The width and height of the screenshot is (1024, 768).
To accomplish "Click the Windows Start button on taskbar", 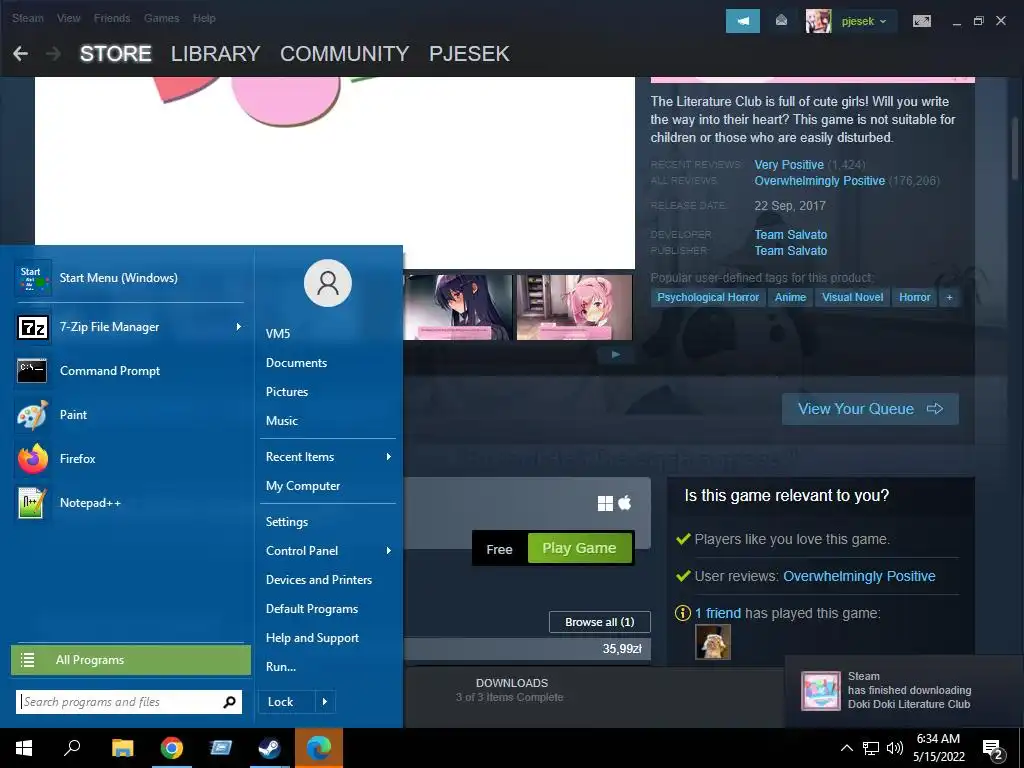I will (x=24, y=748).
